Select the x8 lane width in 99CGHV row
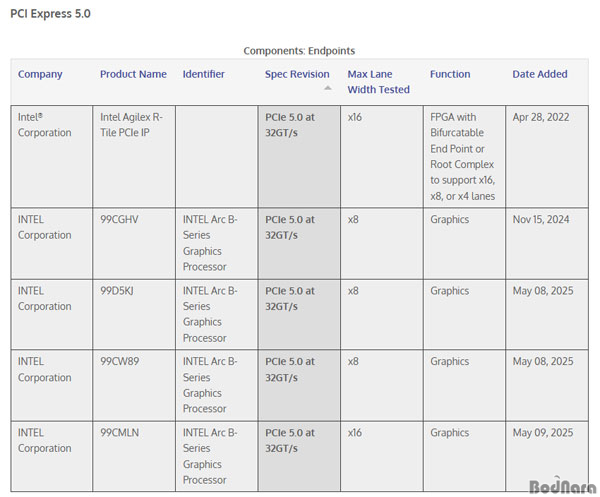This screenshot has height=497, width=600. click(353, 220)
